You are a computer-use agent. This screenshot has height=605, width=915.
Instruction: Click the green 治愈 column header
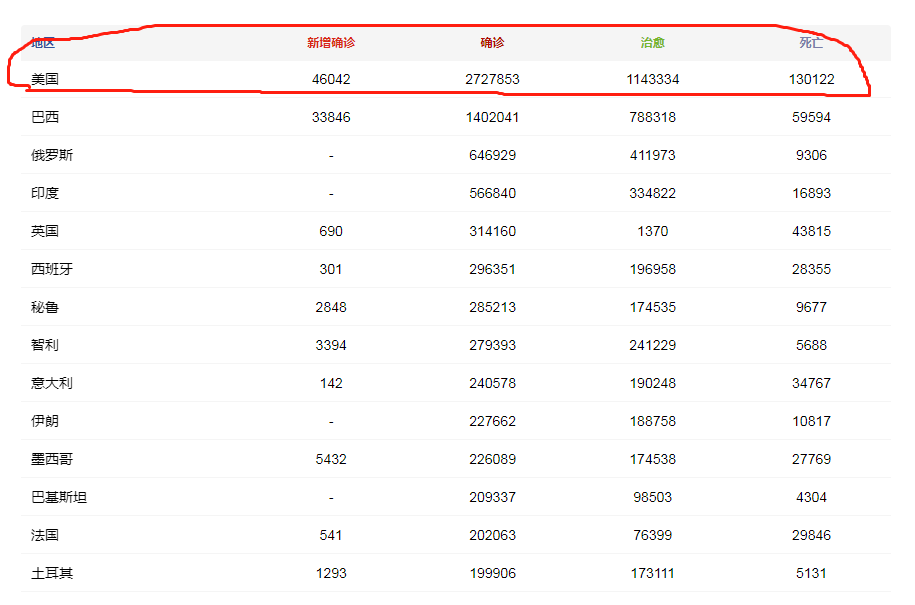pyautogui.click(x=653, y=43)
